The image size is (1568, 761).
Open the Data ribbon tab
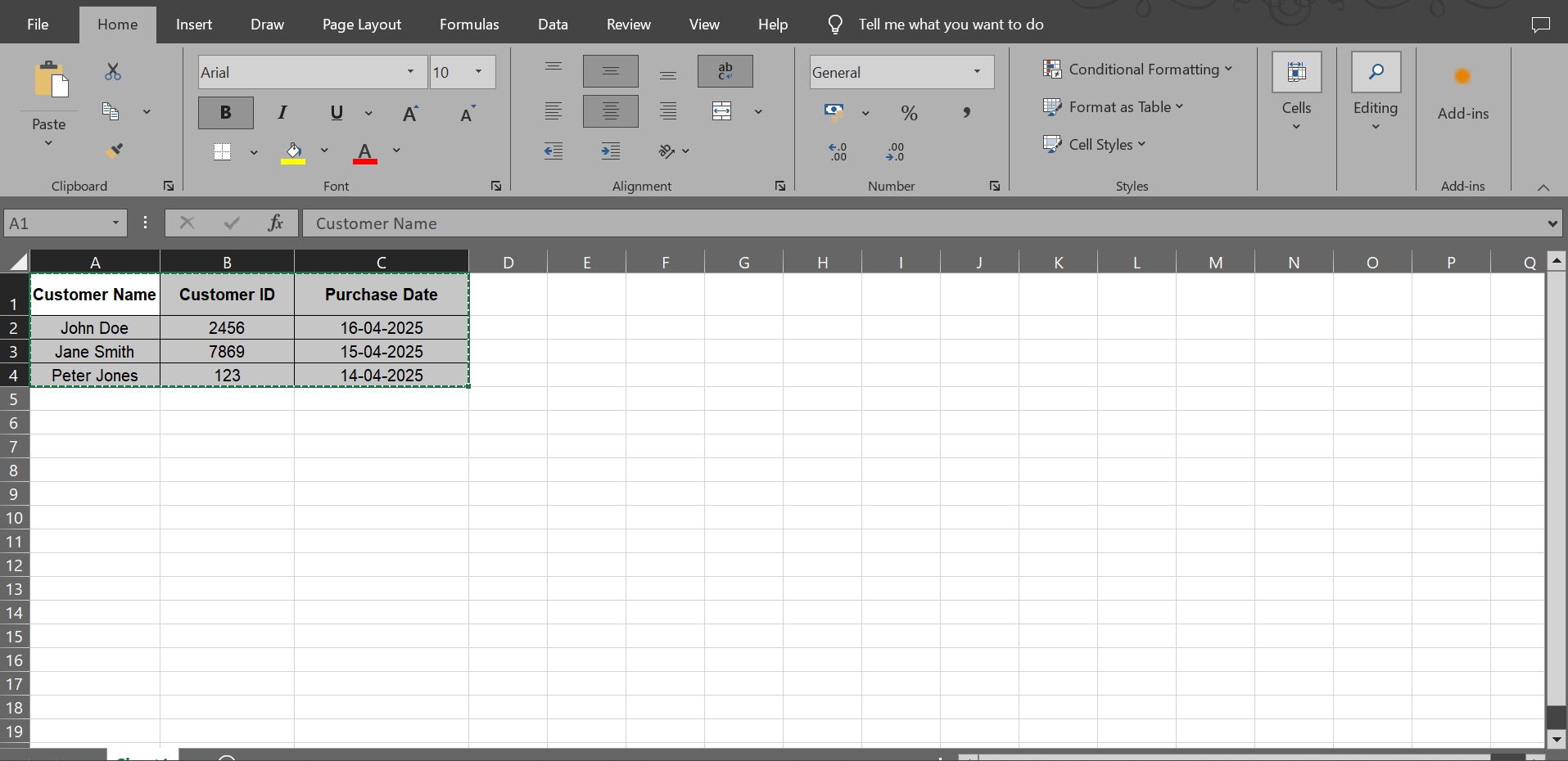[553, 24]
